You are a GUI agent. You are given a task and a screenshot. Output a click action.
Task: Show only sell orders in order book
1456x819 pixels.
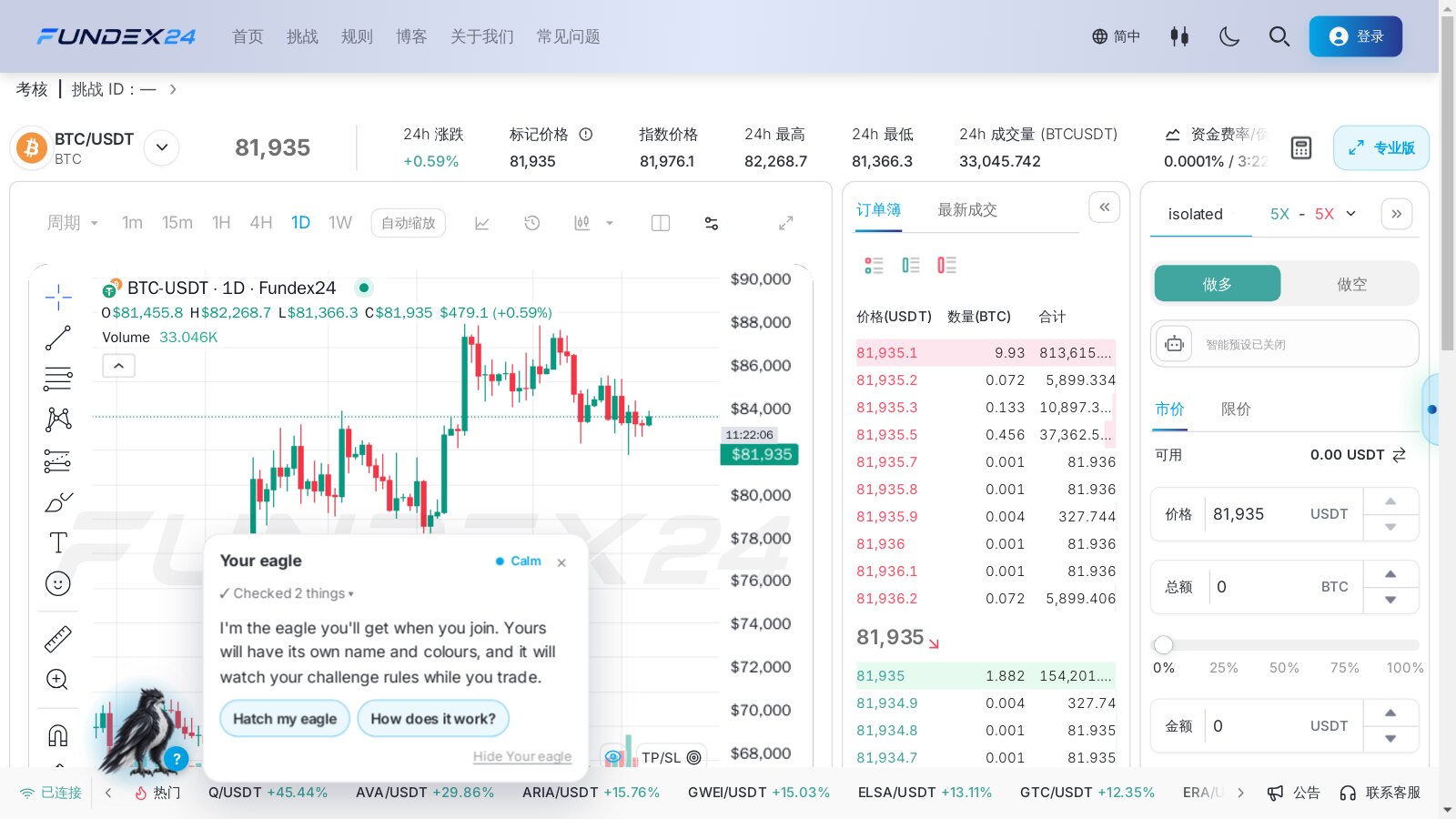[x=947, y=265]
